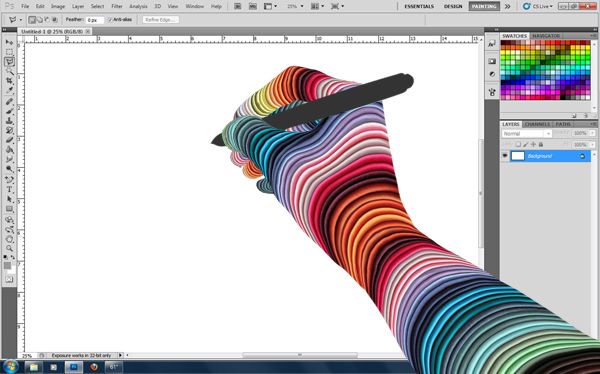Open the Styles panel fx icon

click(x=492, y=44)
